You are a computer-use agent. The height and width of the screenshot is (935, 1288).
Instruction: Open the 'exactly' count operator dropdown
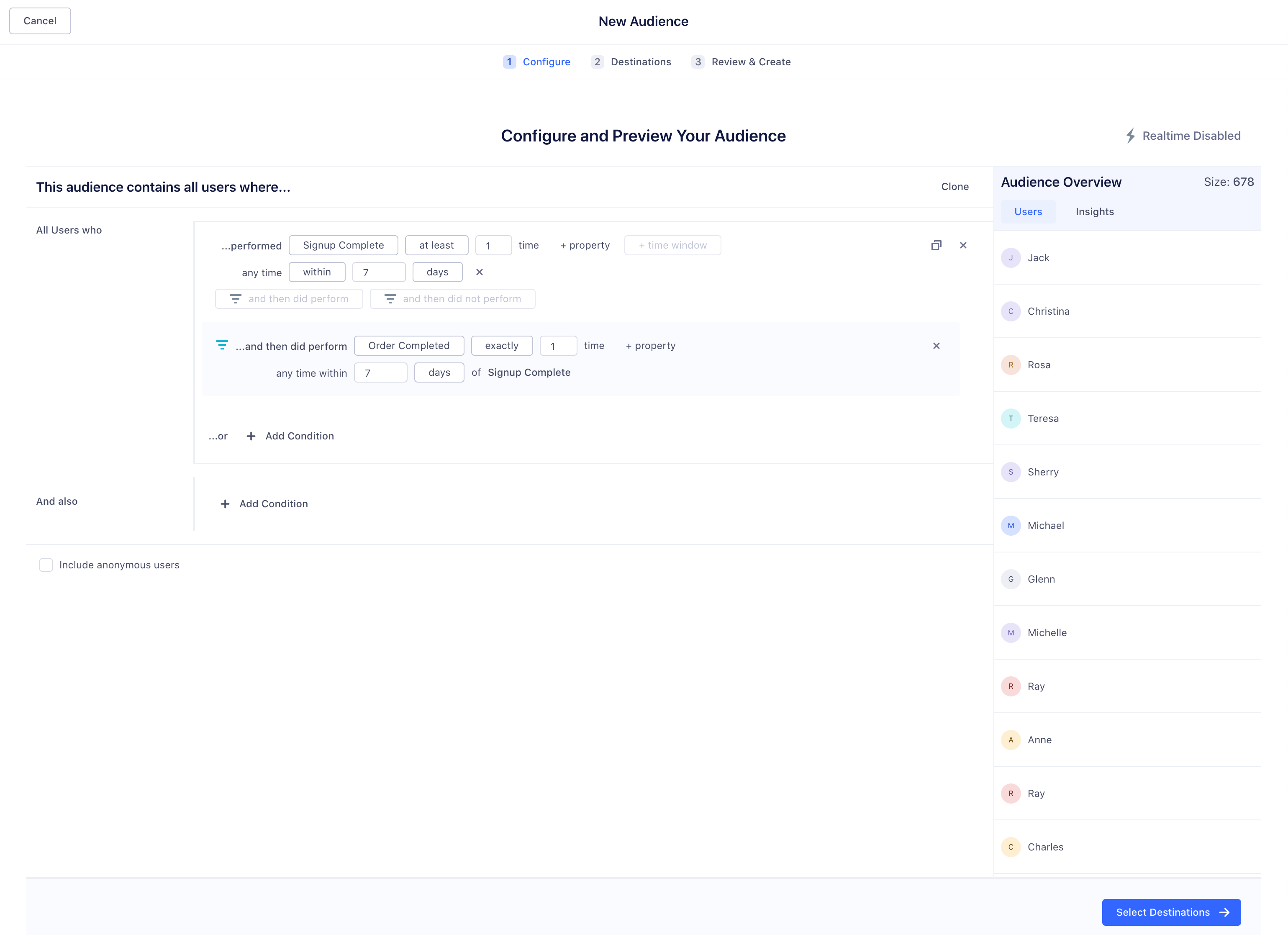[501, 346]
